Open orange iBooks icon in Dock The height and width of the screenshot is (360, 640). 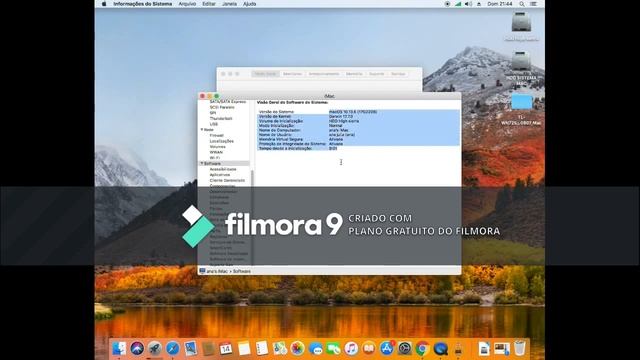369,348
